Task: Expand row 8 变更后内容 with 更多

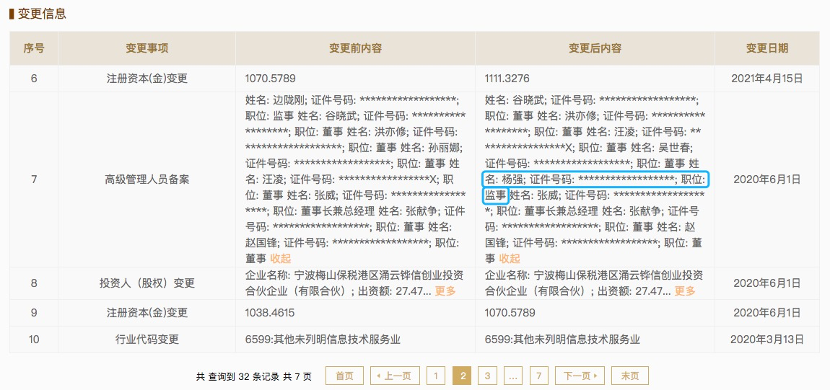Action: [685, 291]
